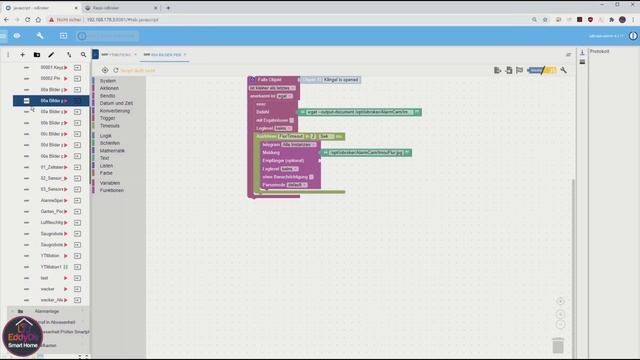Screen dimensions: 640x360
Task: Click the locate script target icon
Action: pyautogui.click(x=105, y=70)
